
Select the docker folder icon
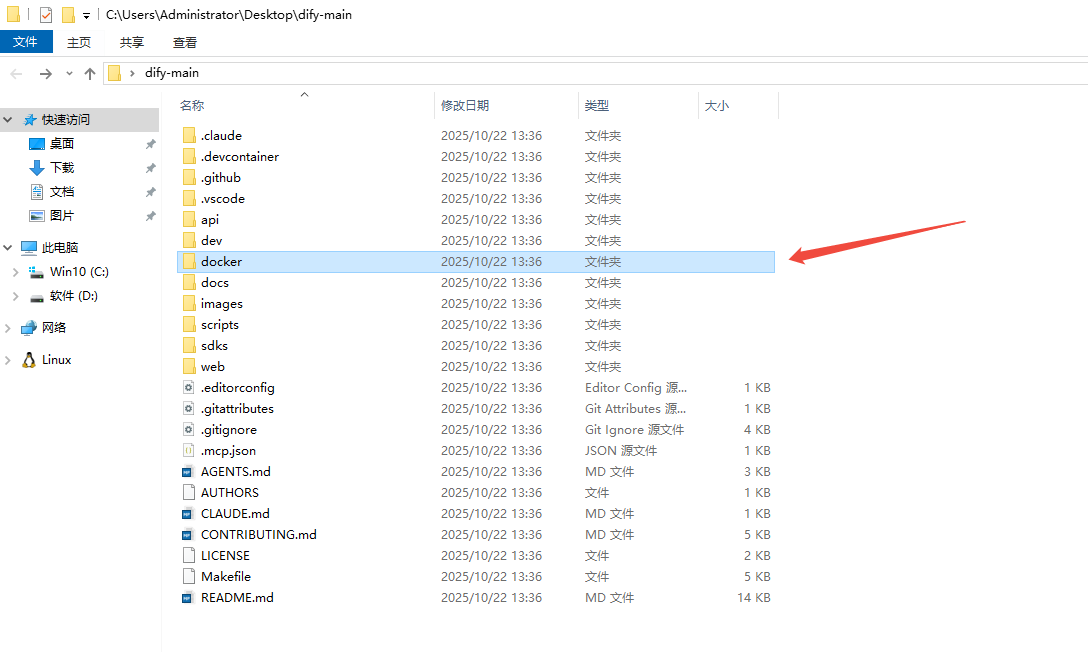click(189, 262)
